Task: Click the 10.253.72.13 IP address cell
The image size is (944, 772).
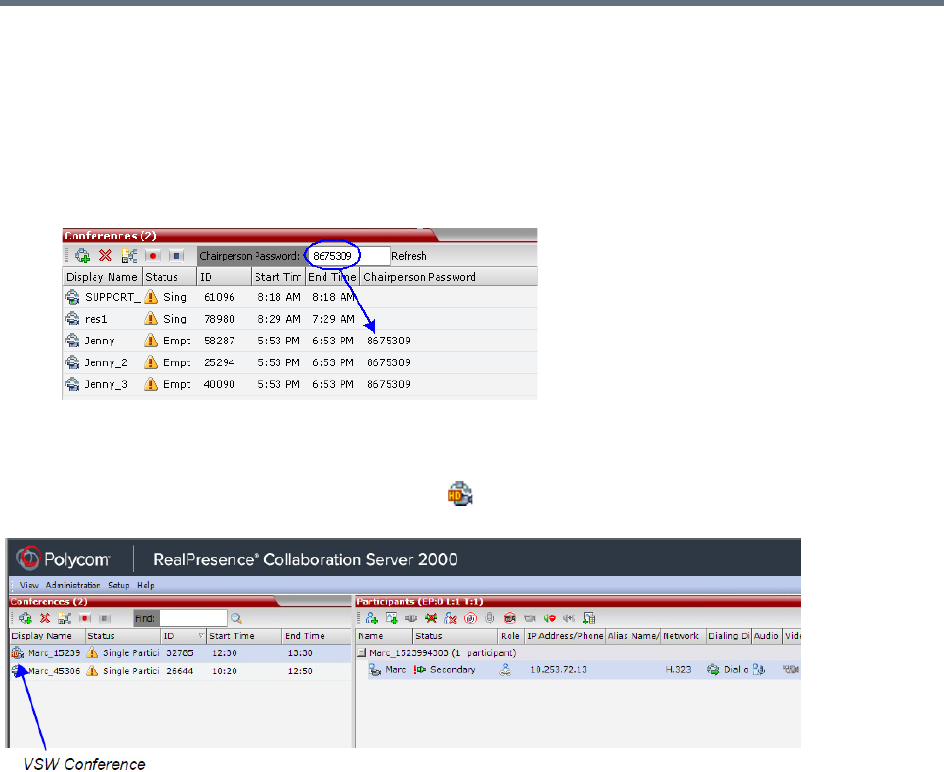Action: point(558,670)
